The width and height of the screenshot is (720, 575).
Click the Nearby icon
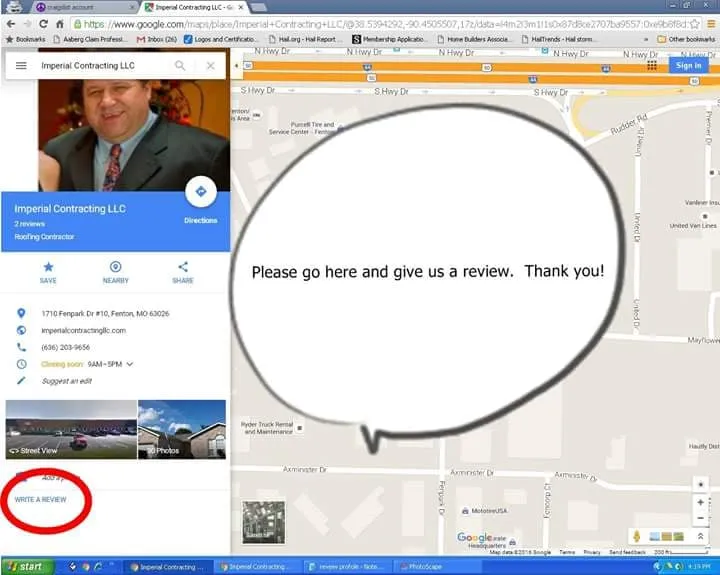(x=115, y=267)
